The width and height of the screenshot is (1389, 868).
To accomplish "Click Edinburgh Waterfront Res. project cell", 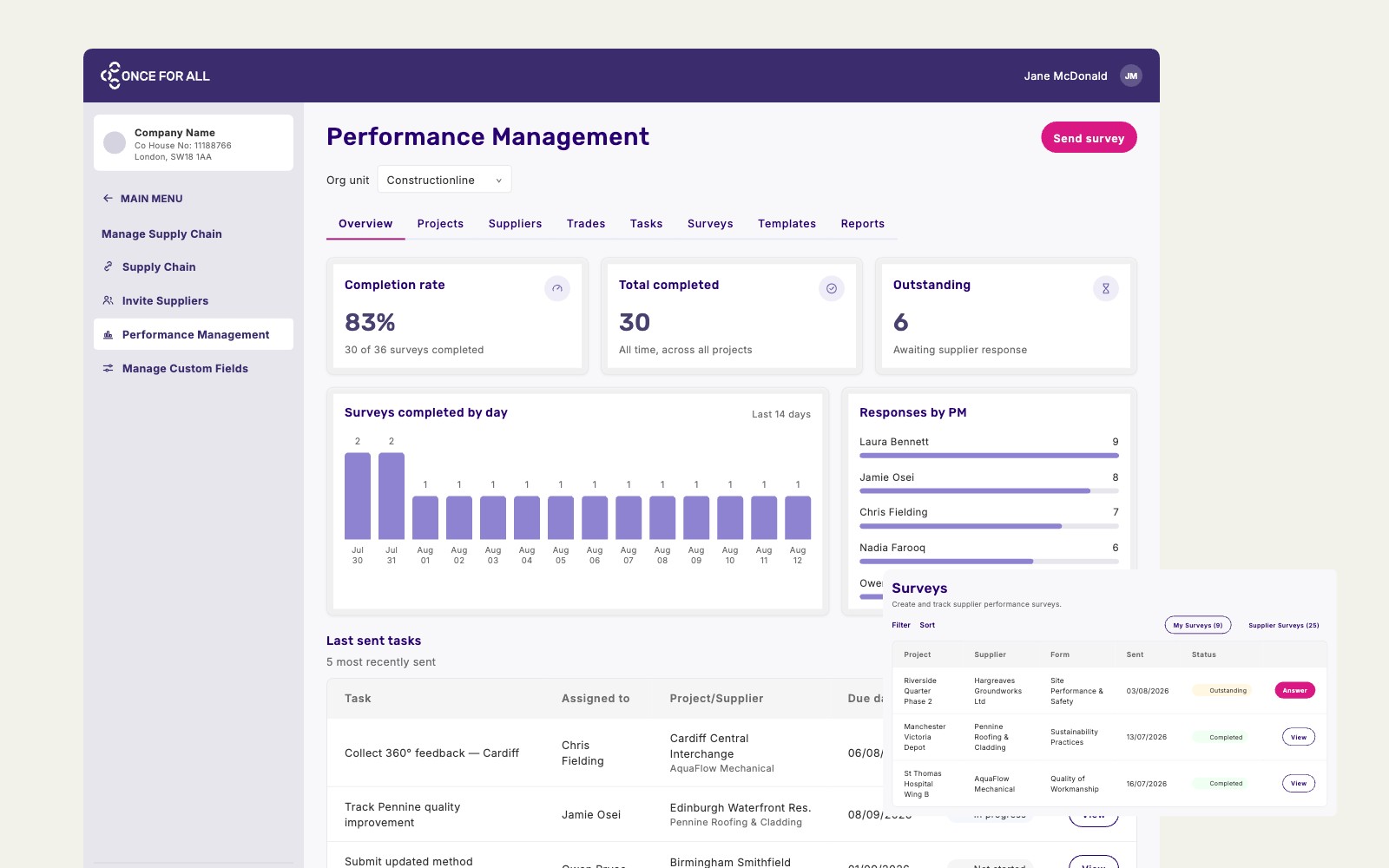I will click(x=741, y=814).
